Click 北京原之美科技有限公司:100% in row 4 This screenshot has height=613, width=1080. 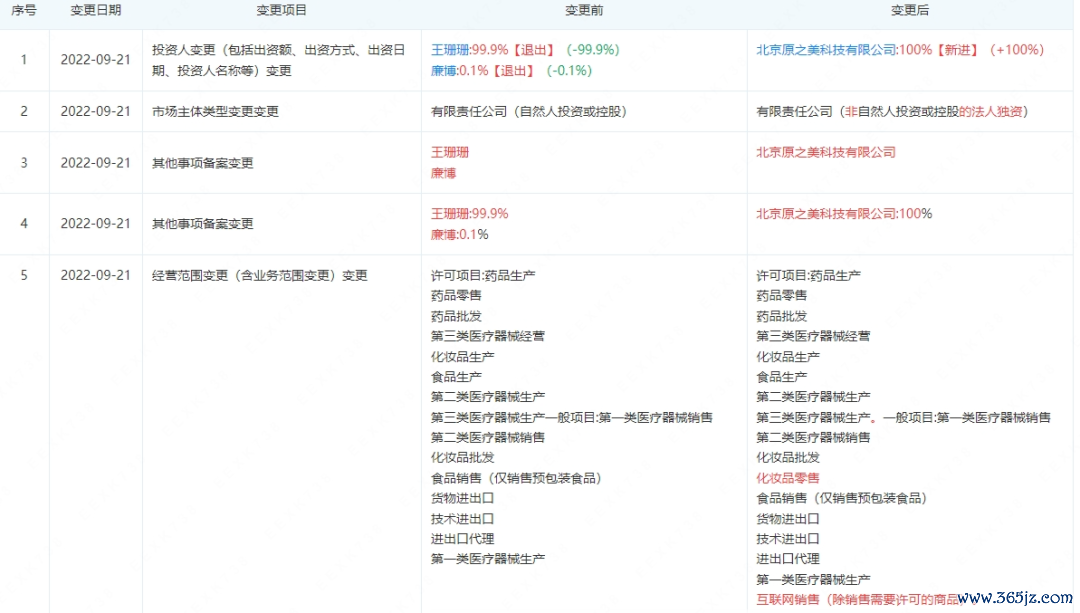(843, 213)
